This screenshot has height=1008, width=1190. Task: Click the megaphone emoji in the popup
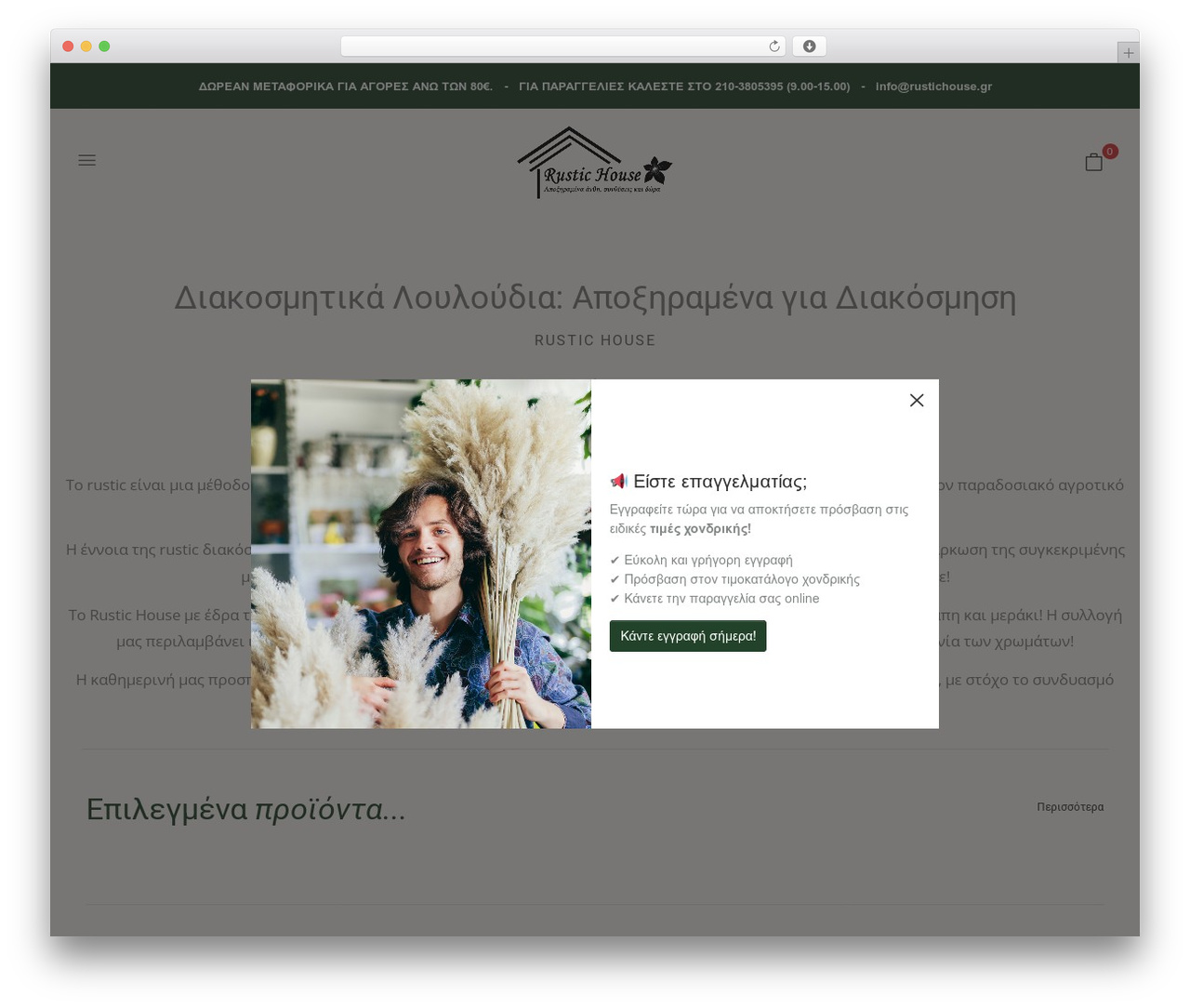pos(619,481)
